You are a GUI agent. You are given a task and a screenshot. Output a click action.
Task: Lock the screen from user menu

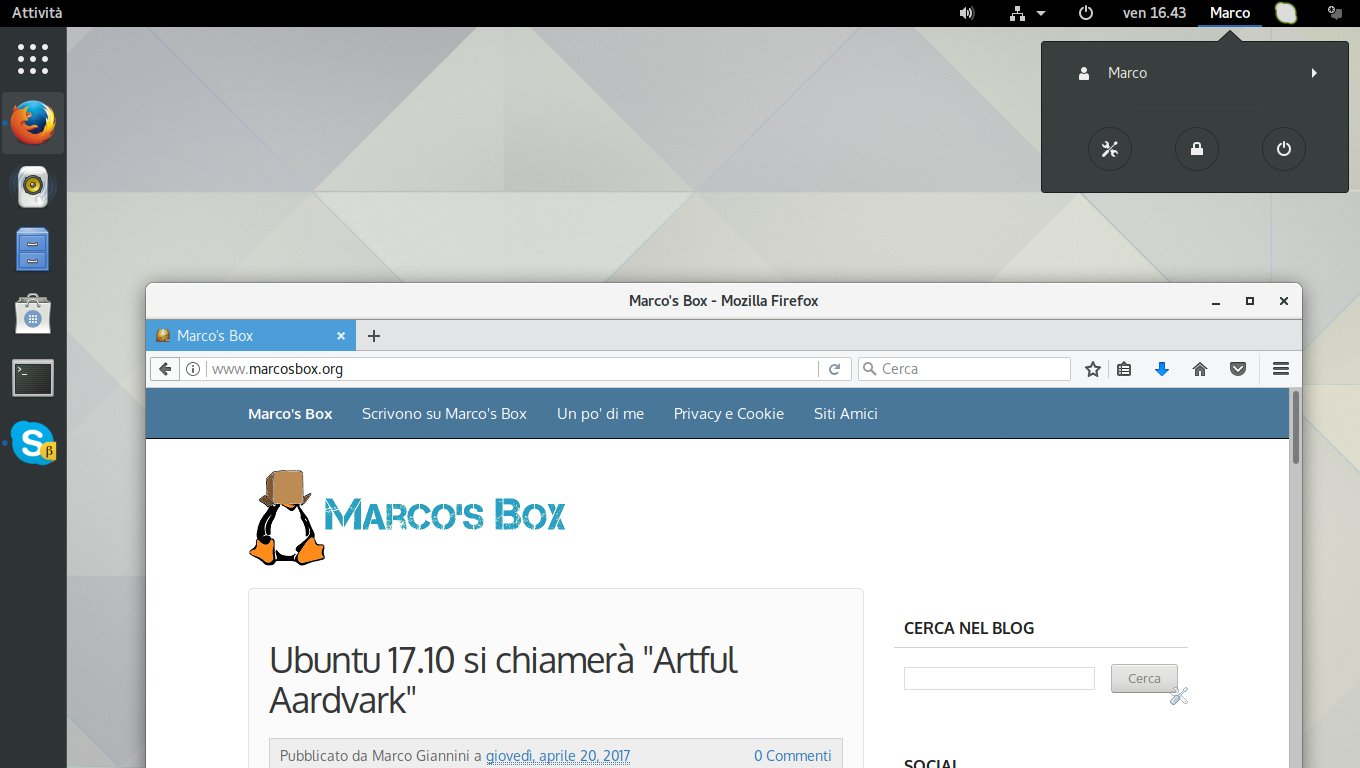(x=1196, y=150)
